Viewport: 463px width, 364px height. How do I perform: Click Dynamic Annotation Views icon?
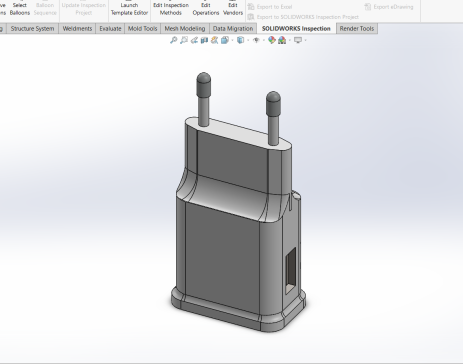click(x=214, y=40)
